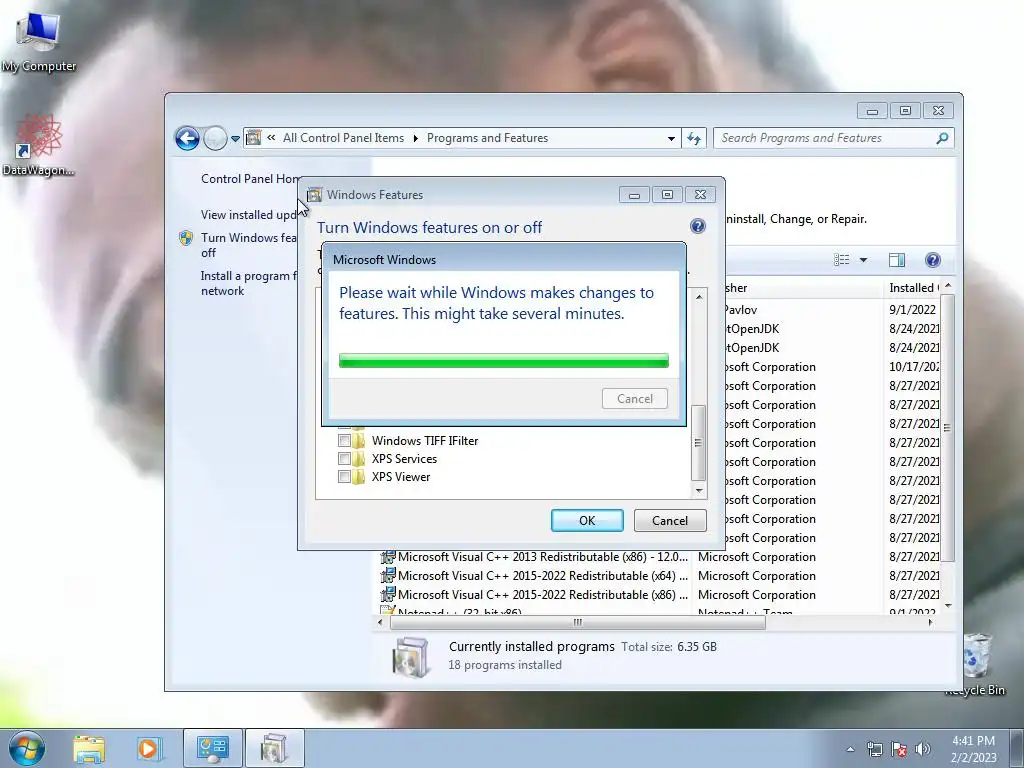The height and width of the screenshot is (768, 1024).
Task: Click Cancel in Windows Features dialog
Action: 669,520
